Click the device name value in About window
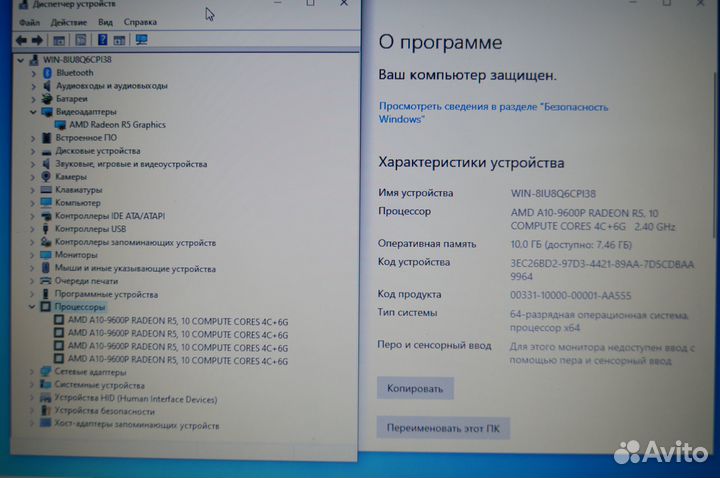This screenshot has width=720, height=478. click(553, 193)
